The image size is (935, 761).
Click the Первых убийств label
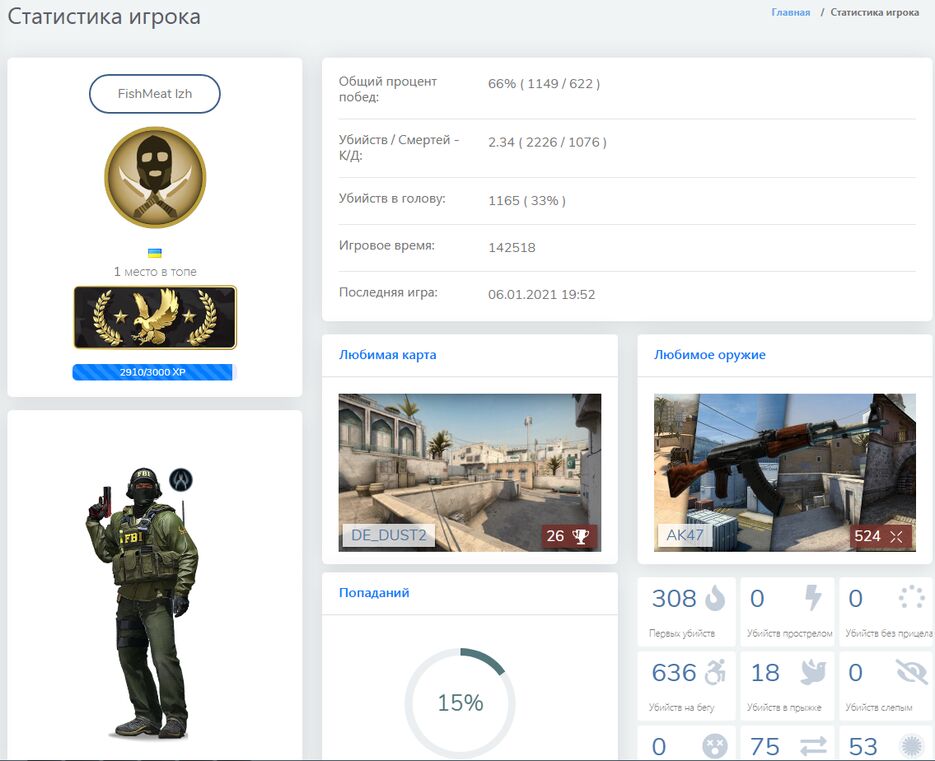(682, 633)
